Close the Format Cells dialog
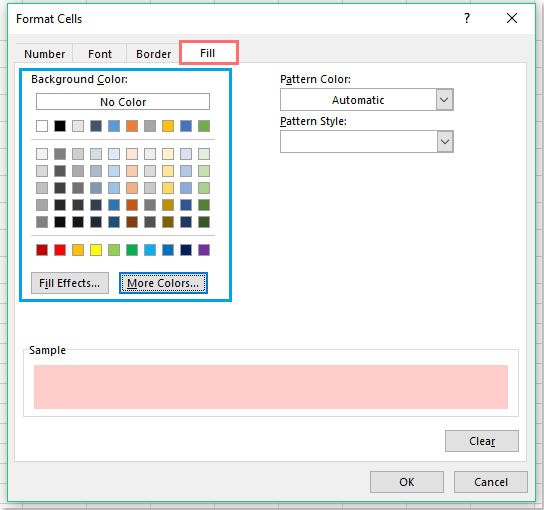Viewport: 544px width, 510px height. click(512, 18)
